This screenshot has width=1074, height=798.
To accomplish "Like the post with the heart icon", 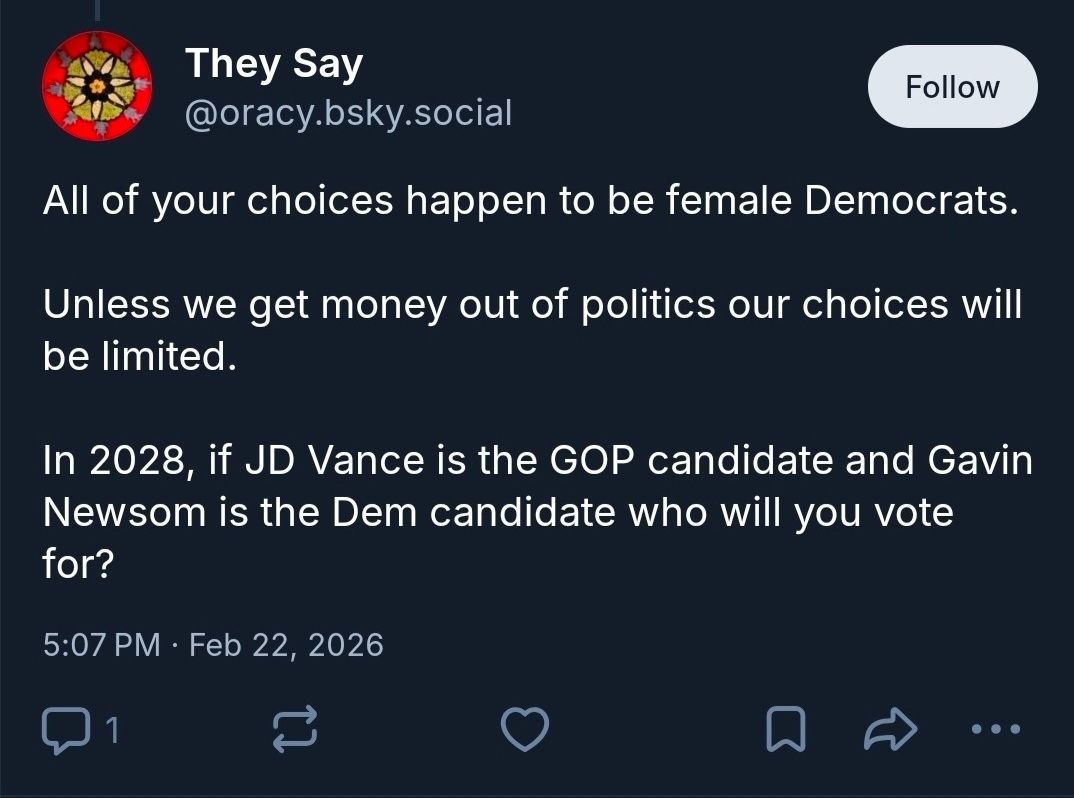I will (x=524, y=730).
